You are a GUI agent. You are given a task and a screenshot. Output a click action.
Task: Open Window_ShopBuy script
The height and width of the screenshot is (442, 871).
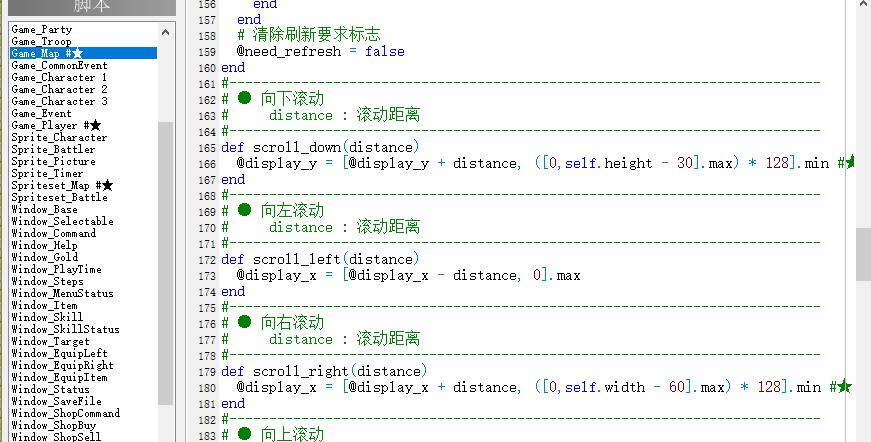[53, 425]
